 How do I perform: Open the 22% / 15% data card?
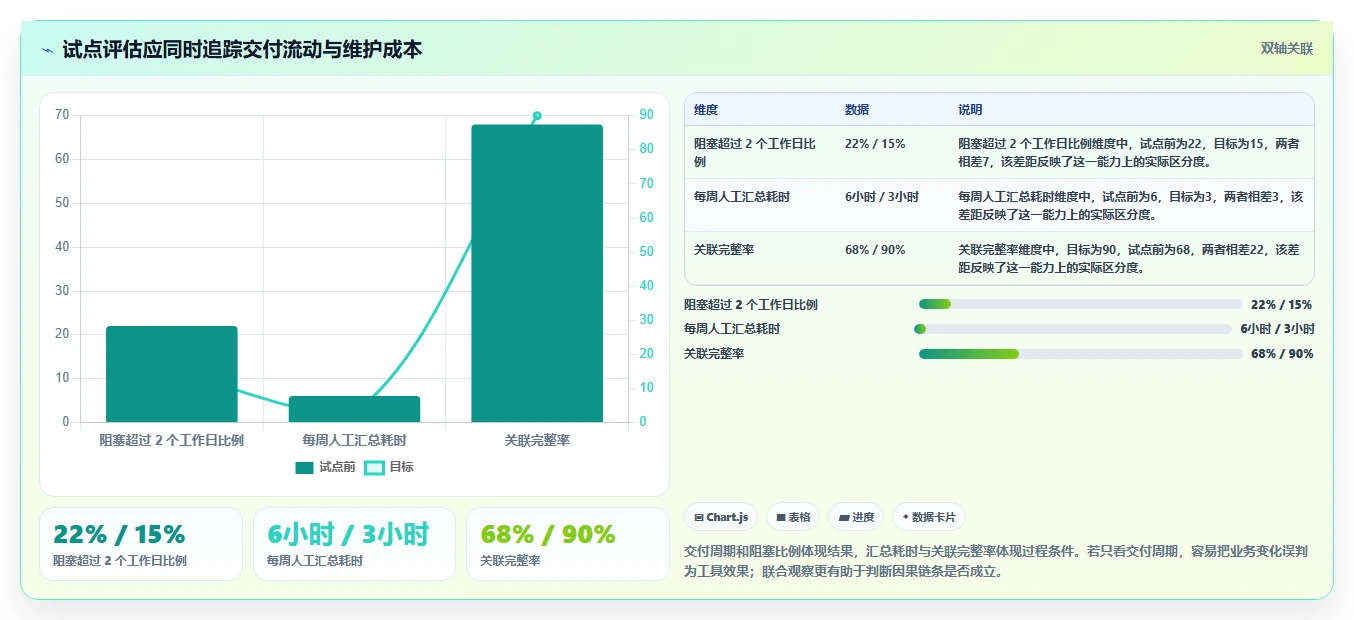click(x=141, y=544)
